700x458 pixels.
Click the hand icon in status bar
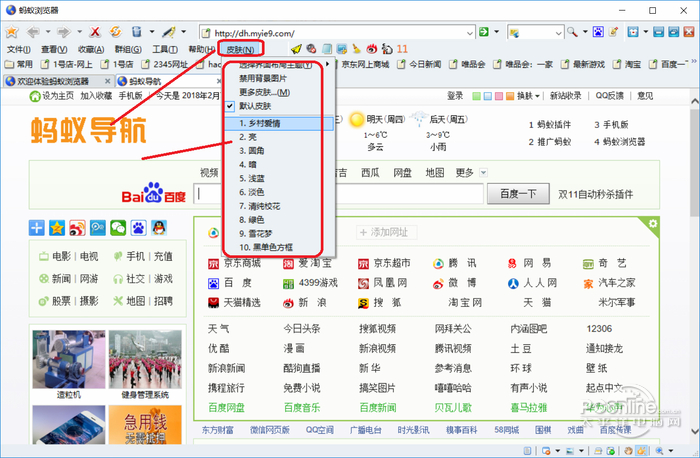click(628, 451)
